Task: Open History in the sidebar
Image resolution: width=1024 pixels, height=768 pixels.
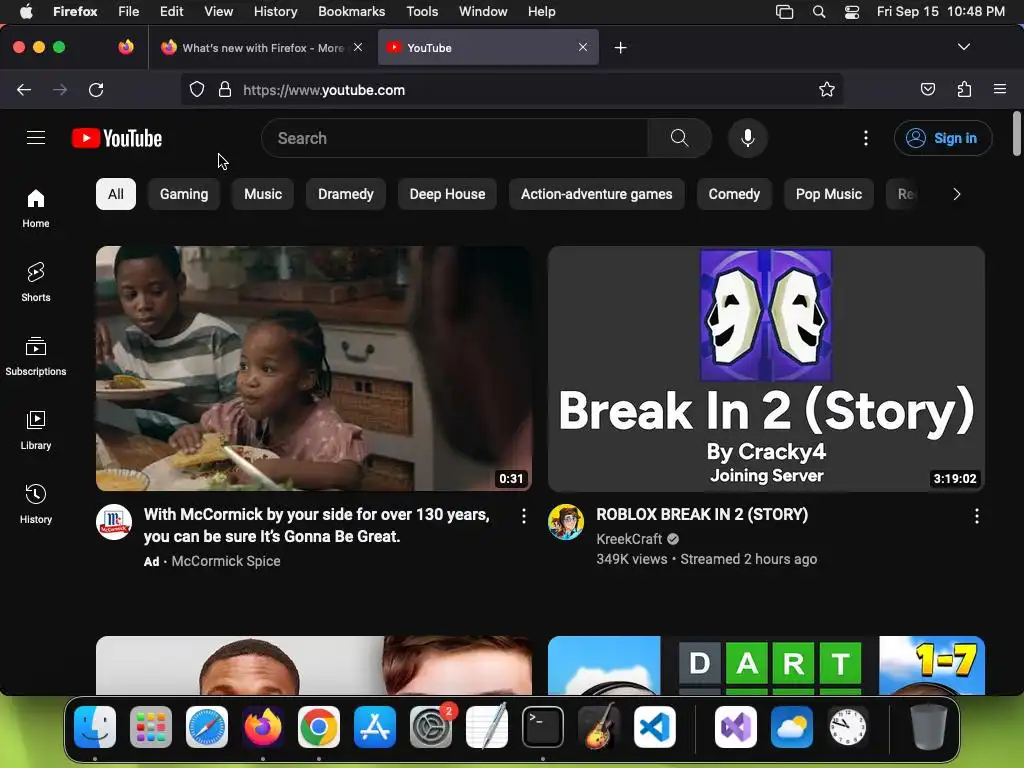Action: 36,504
